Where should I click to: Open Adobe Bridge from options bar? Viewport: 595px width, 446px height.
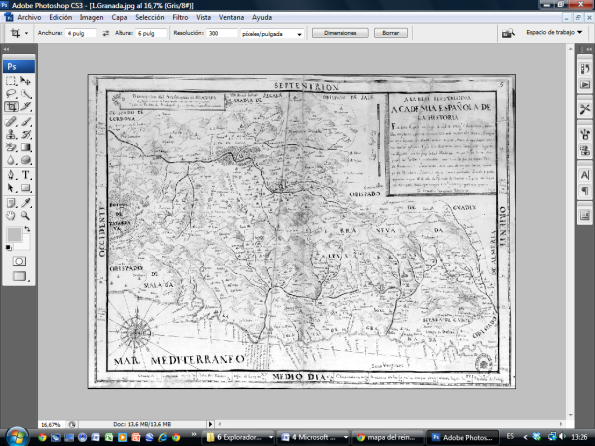pos(508,33)
